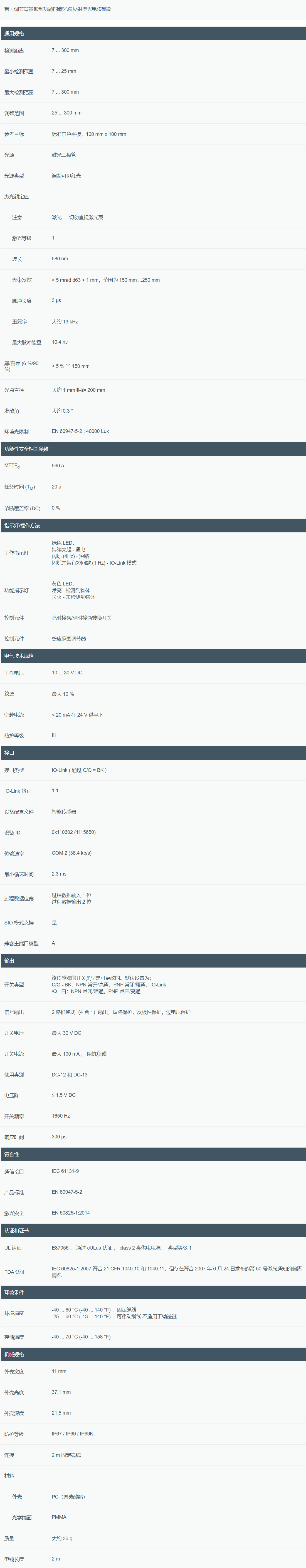This screenshot has height=1568, width=306.
Task: Click the '激光额定值' row label
Action: (x=16, y=197)
